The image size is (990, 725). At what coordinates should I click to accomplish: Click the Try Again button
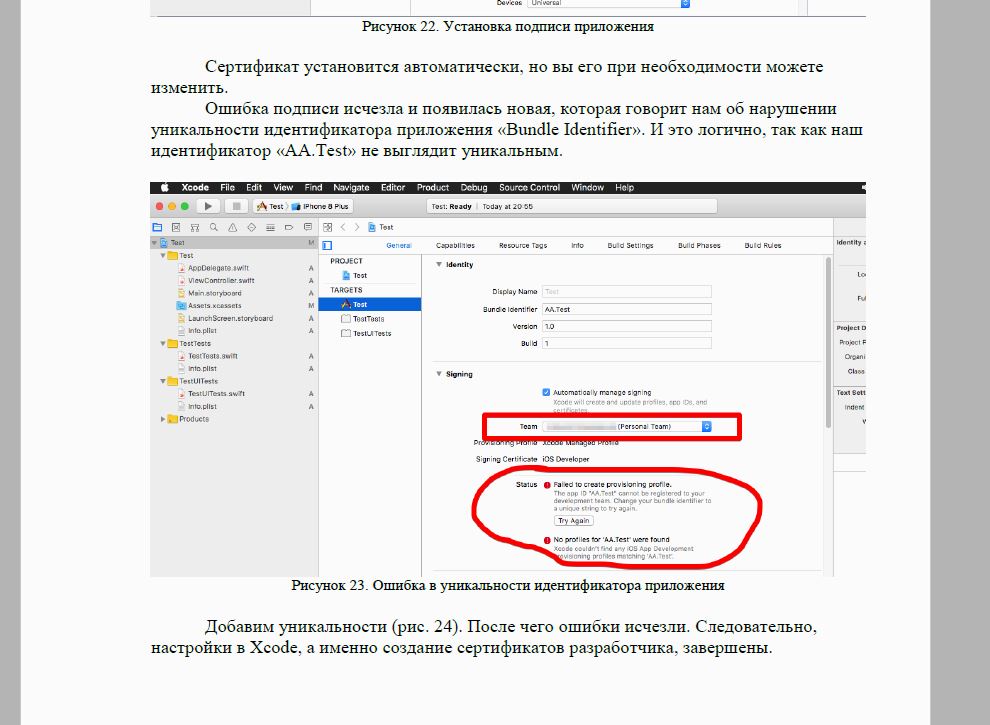click(574, 521)
